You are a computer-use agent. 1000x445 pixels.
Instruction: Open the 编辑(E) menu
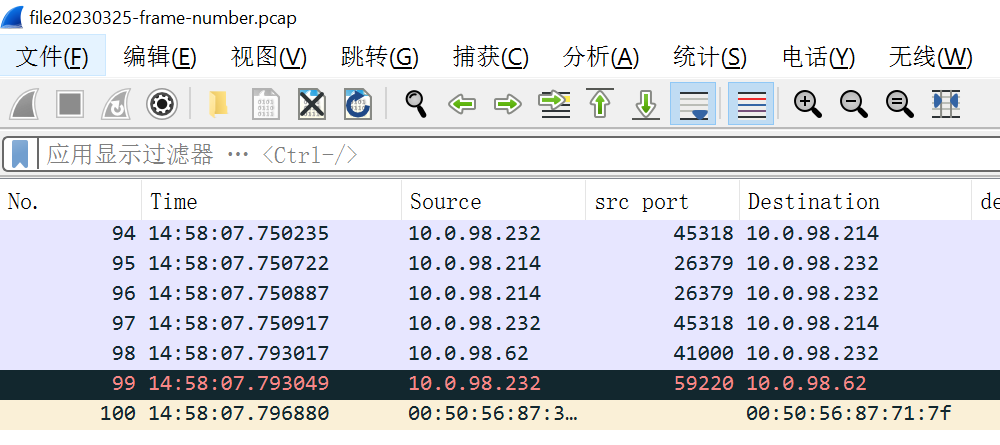pos(159,57)
